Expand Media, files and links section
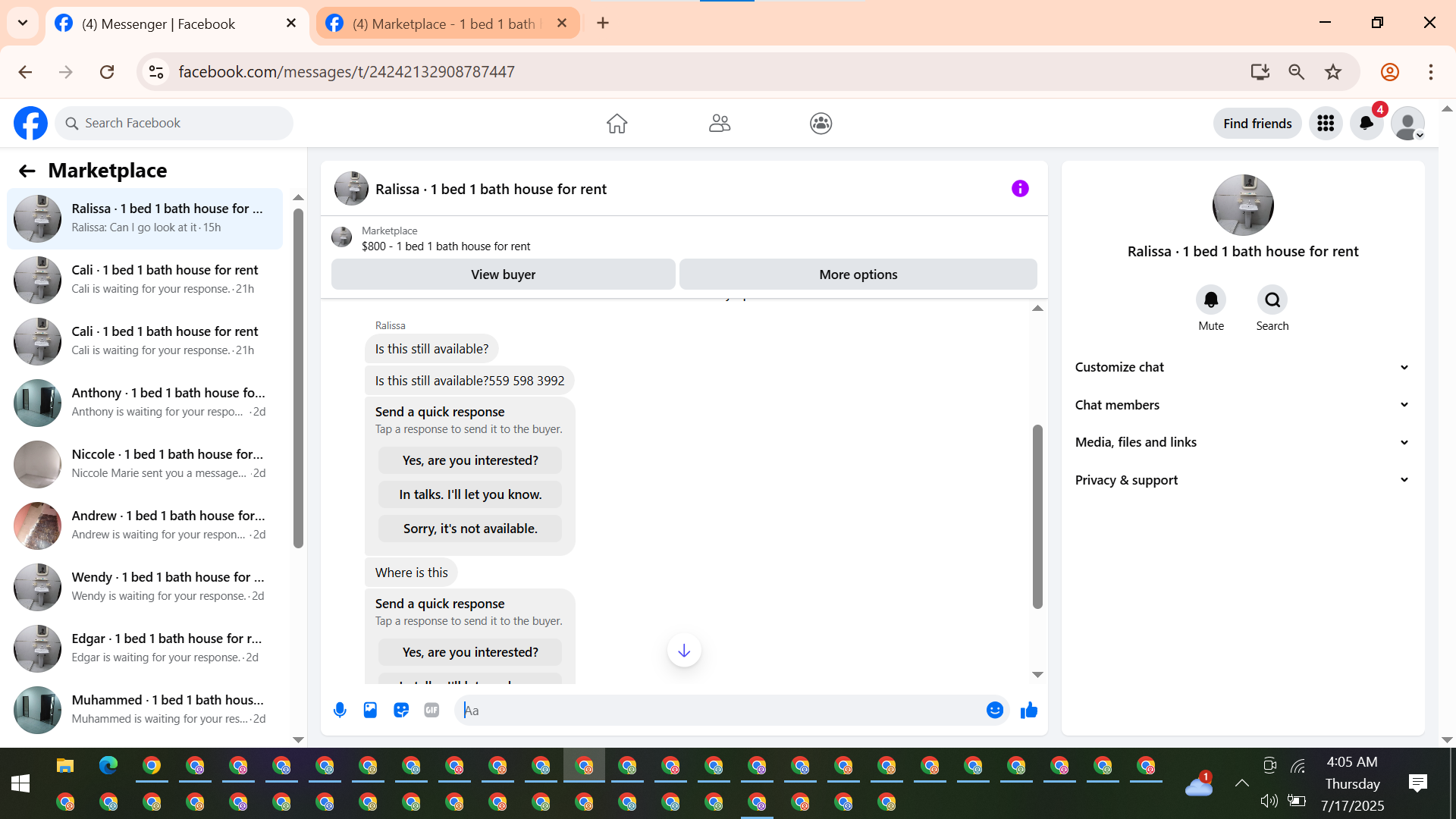 coord(1242,442)
